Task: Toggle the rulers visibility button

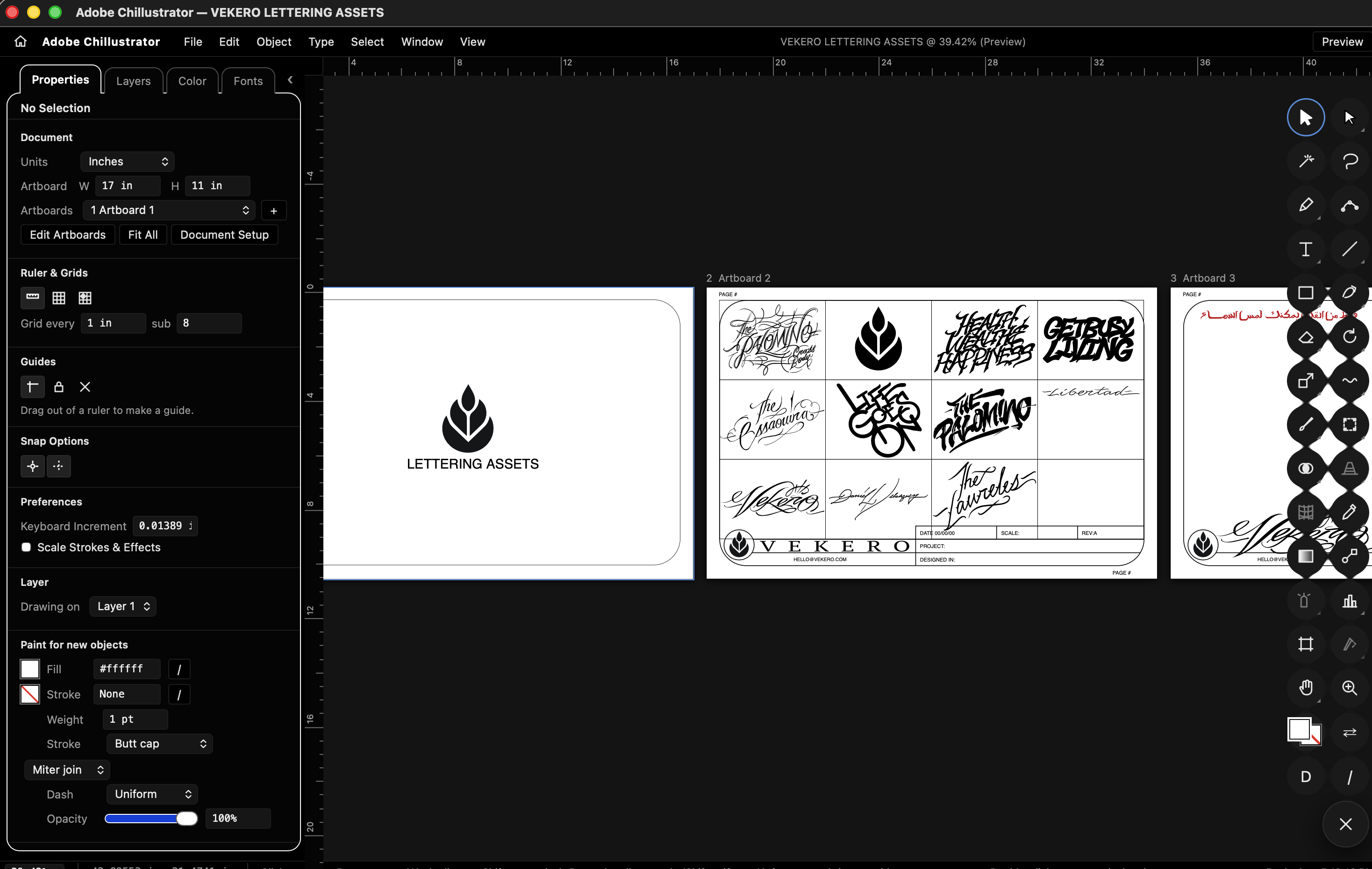Action: (32, 297)
